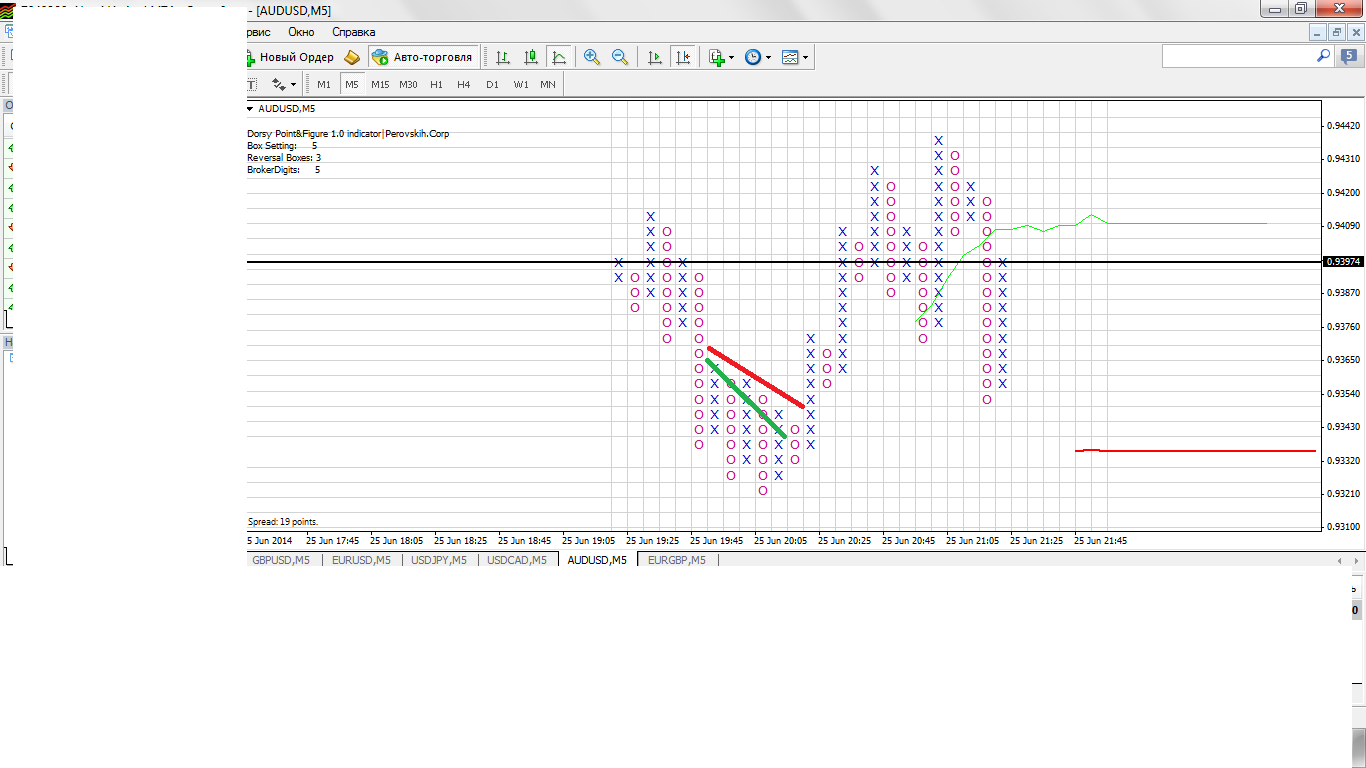Image resolution: width=1366 pixels, height=768 pixels.
Task: Select the M15 timeframe
Action: click(380, 84)
